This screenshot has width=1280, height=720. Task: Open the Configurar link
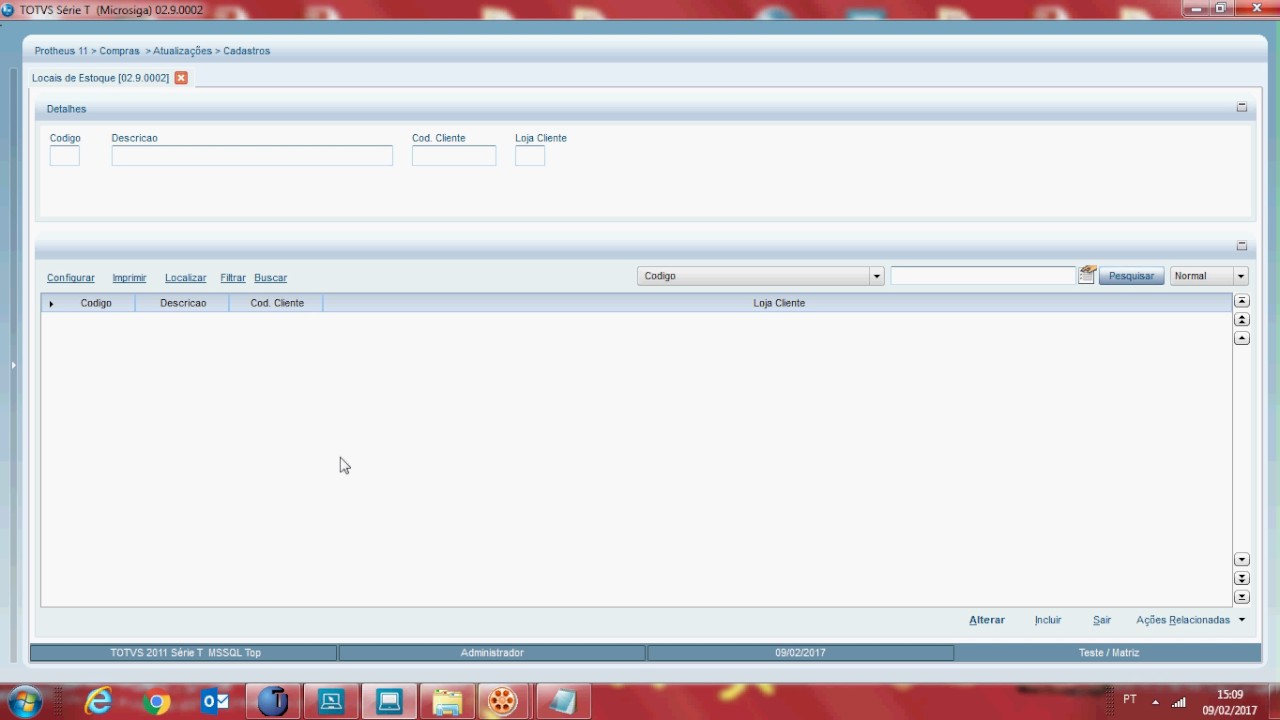coord(71,278)
